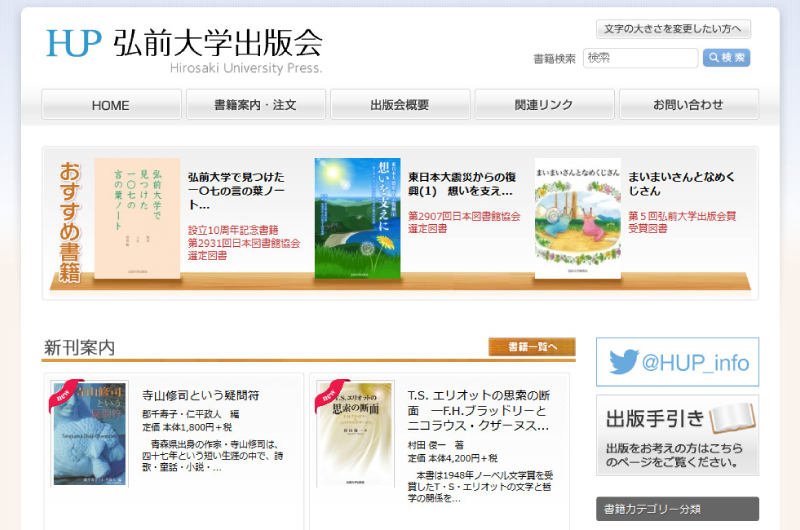The height and width of the screenshot is (530, 800).
Task: Click the 設立10周年記念書籍 red text
Action: [233, 230]
